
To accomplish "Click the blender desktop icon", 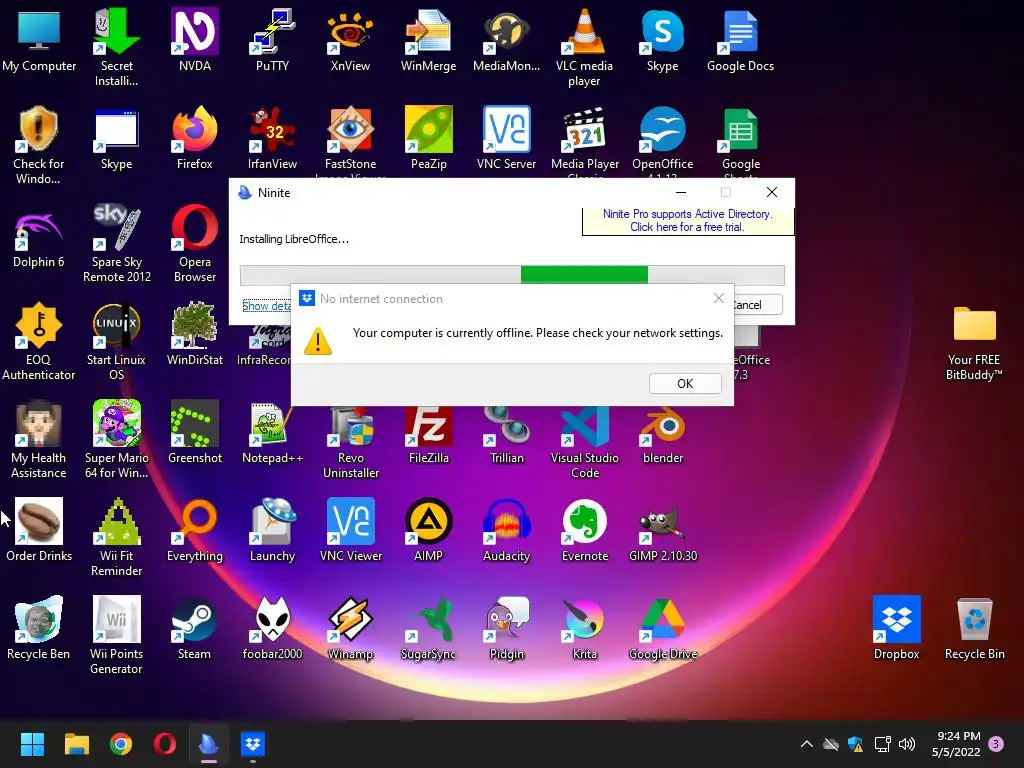I will 662,436.
